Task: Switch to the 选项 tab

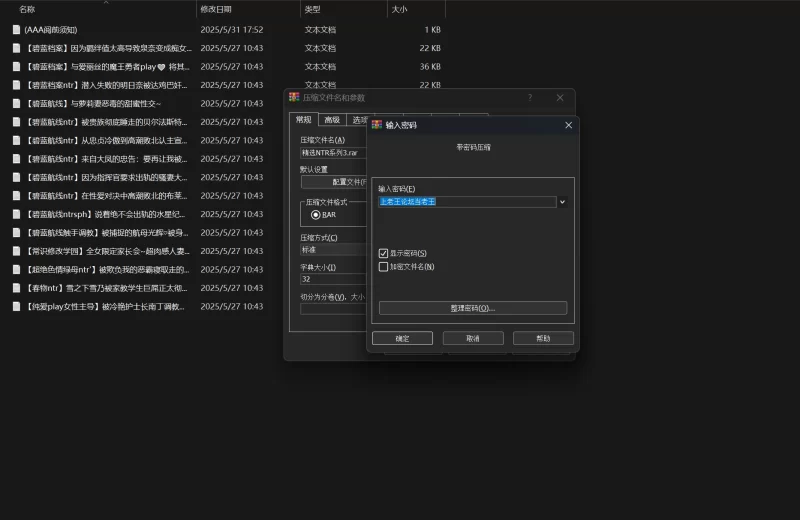Action: coord(359,120)
